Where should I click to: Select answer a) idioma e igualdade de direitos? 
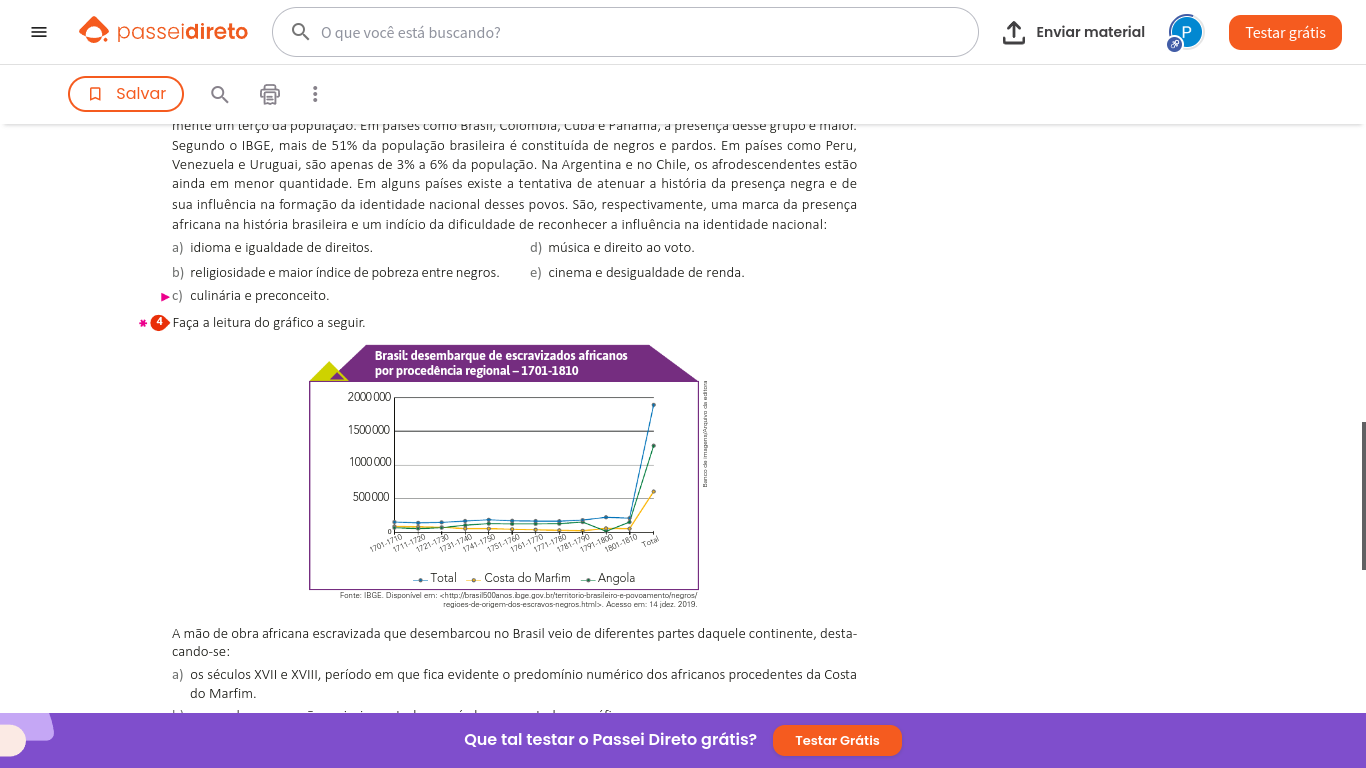tap(280, 248)
